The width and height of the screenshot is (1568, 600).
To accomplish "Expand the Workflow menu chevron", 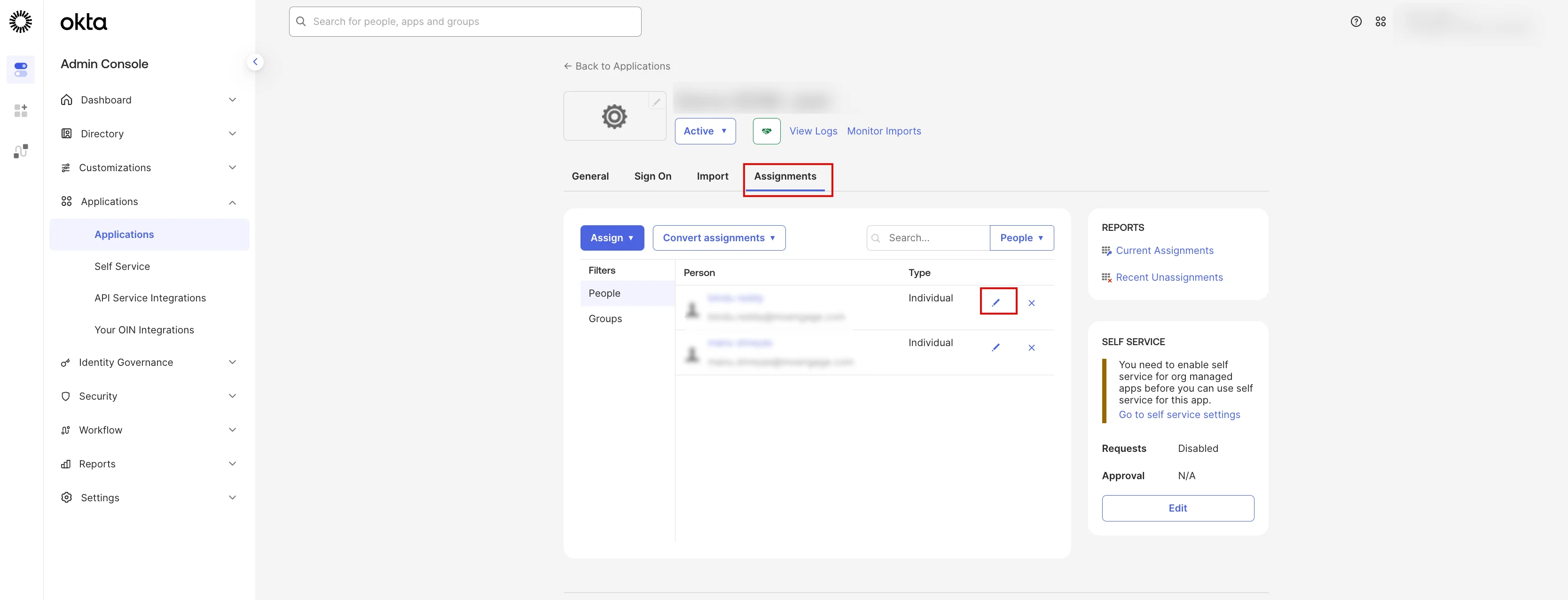I will 232,430.
